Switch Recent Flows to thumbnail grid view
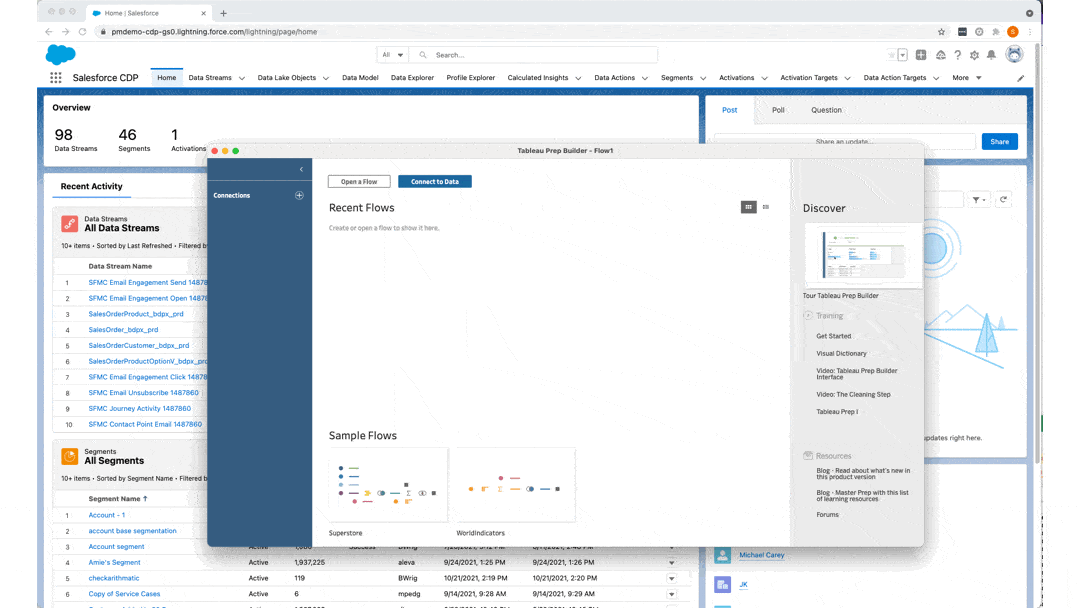This screenshot has width=1080, height=608. click(x=748, y=207)
